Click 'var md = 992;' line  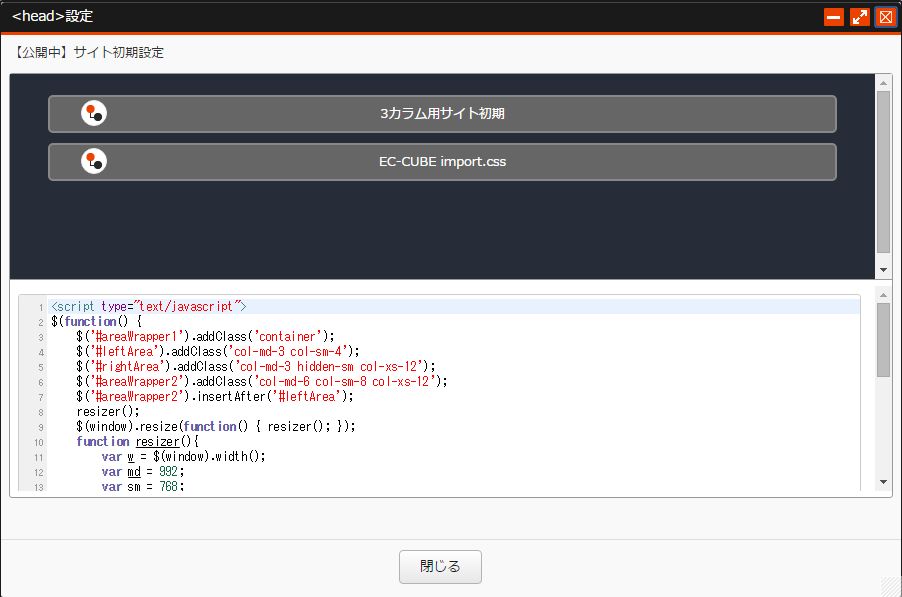point(143,471)
